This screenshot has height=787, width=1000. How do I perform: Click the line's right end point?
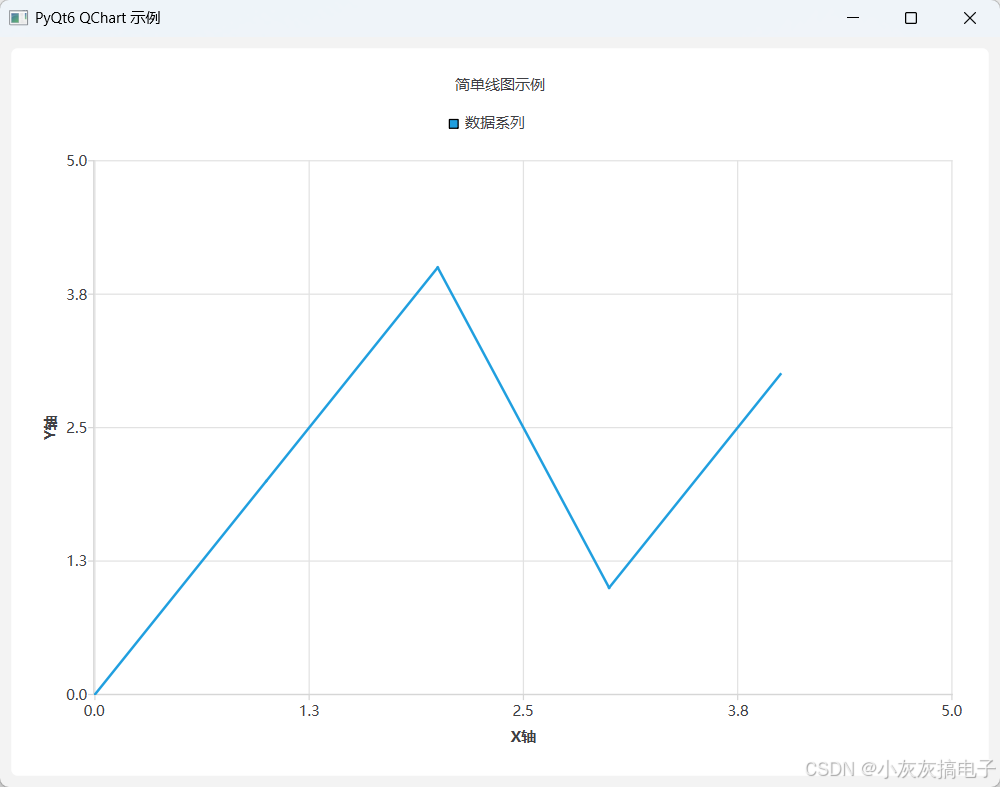(x=781, y=374)
